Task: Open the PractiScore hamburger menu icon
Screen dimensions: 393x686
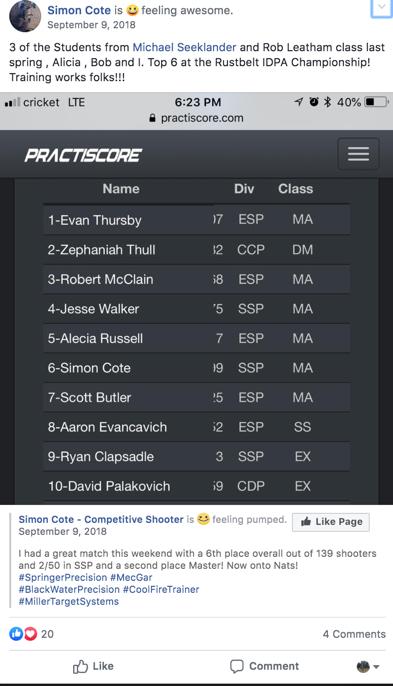Action: [358, 154]
